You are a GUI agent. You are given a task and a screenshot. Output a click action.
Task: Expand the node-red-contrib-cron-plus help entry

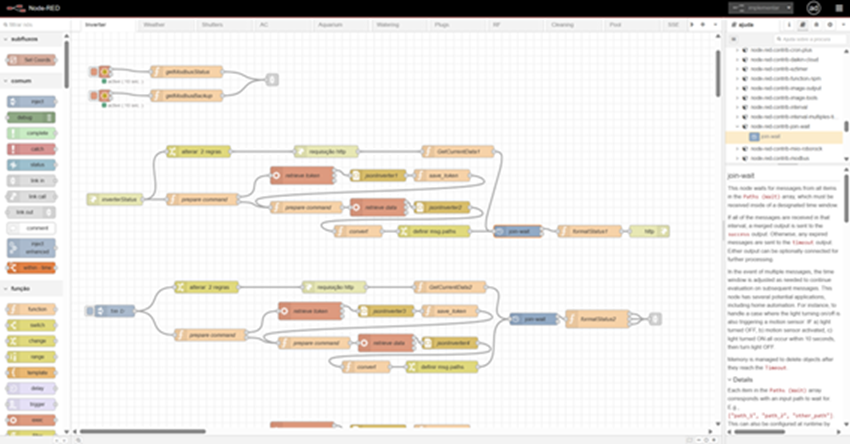click(x=737, y=49)
